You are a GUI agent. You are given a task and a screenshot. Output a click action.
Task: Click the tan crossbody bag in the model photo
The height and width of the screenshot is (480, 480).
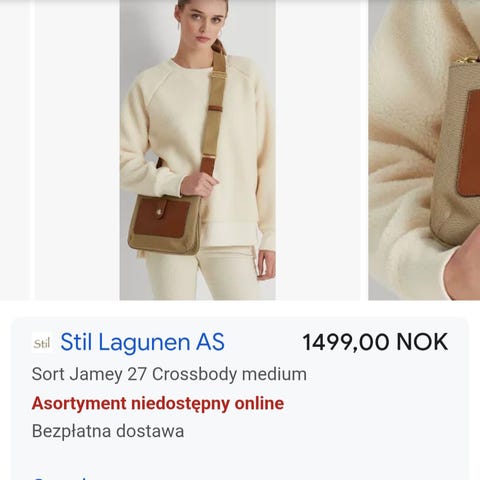coord(164,224)
